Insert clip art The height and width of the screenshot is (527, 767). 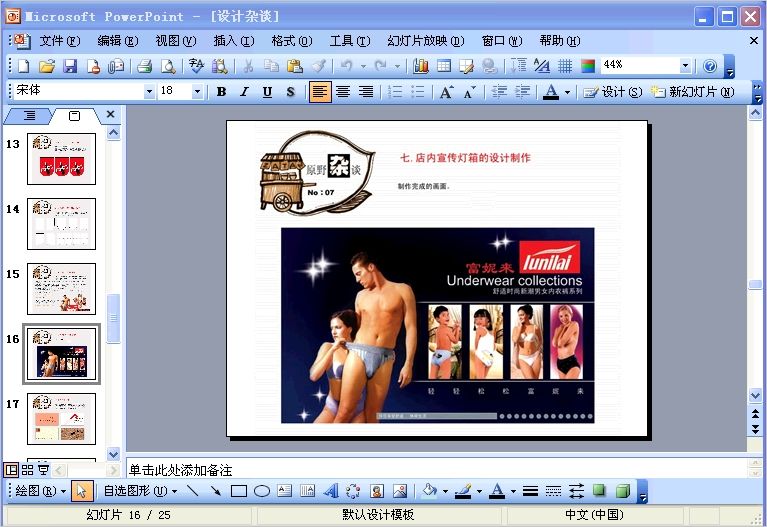tap(377, 490)
